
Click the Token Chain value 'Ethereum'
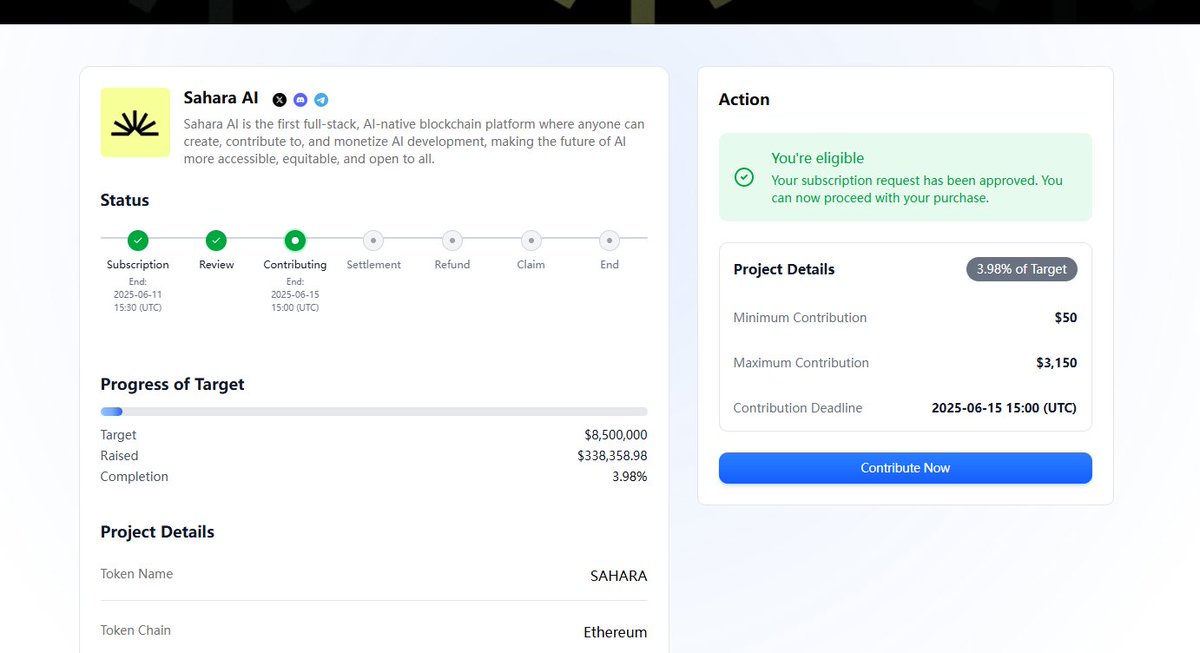tap(615, 632)
